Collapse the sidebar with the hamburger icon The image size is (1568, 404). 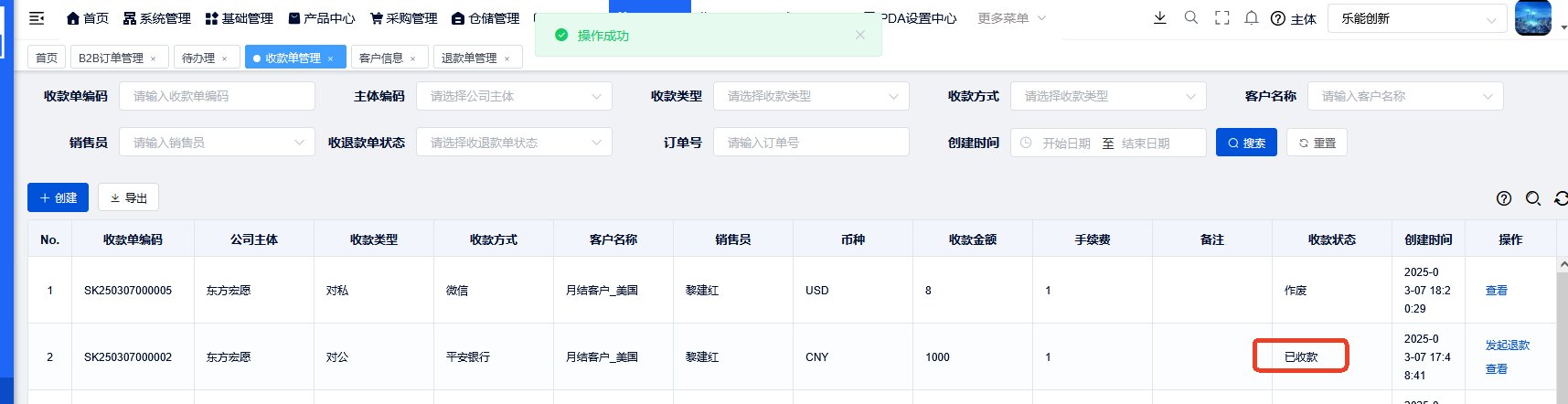(37, 18)
